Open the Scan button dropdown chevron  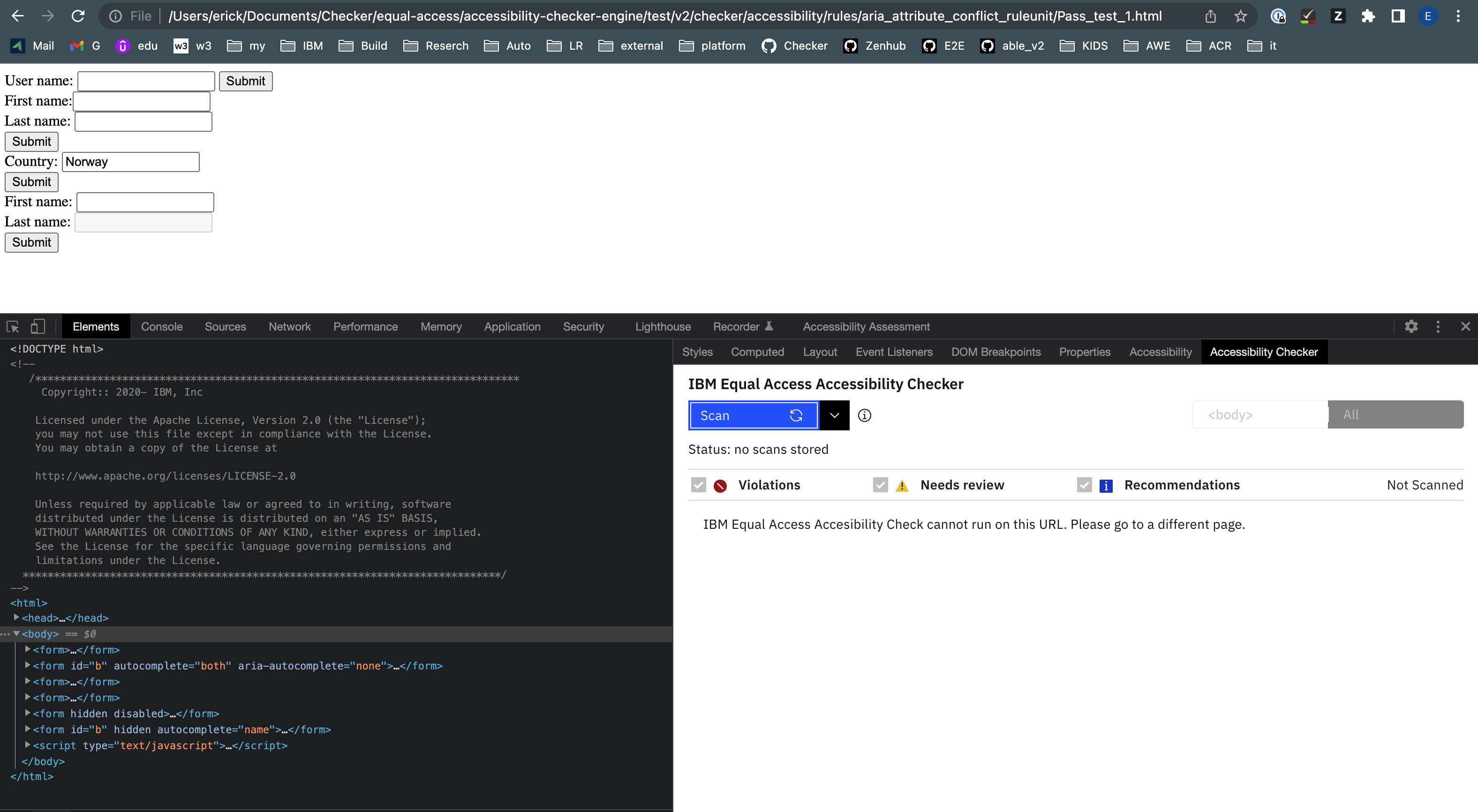click(834, 415)
